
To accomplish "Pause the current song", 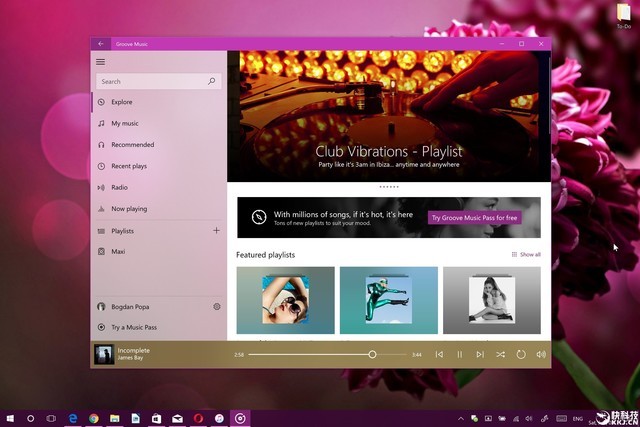I will click(x=460, y=354).
